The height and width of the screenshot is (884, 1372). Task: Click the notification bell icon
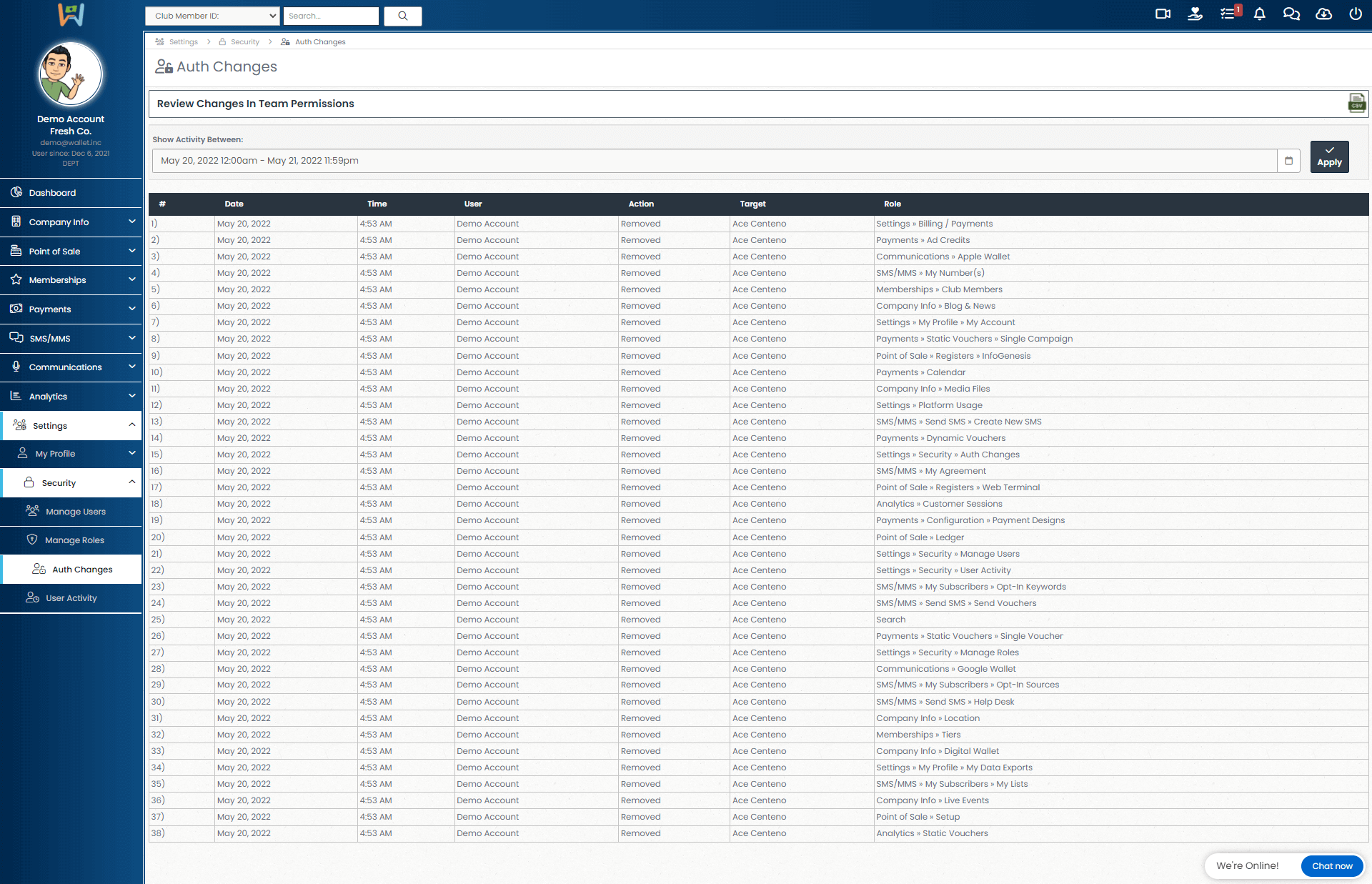pyautogui.click(x=1260, y=14)
